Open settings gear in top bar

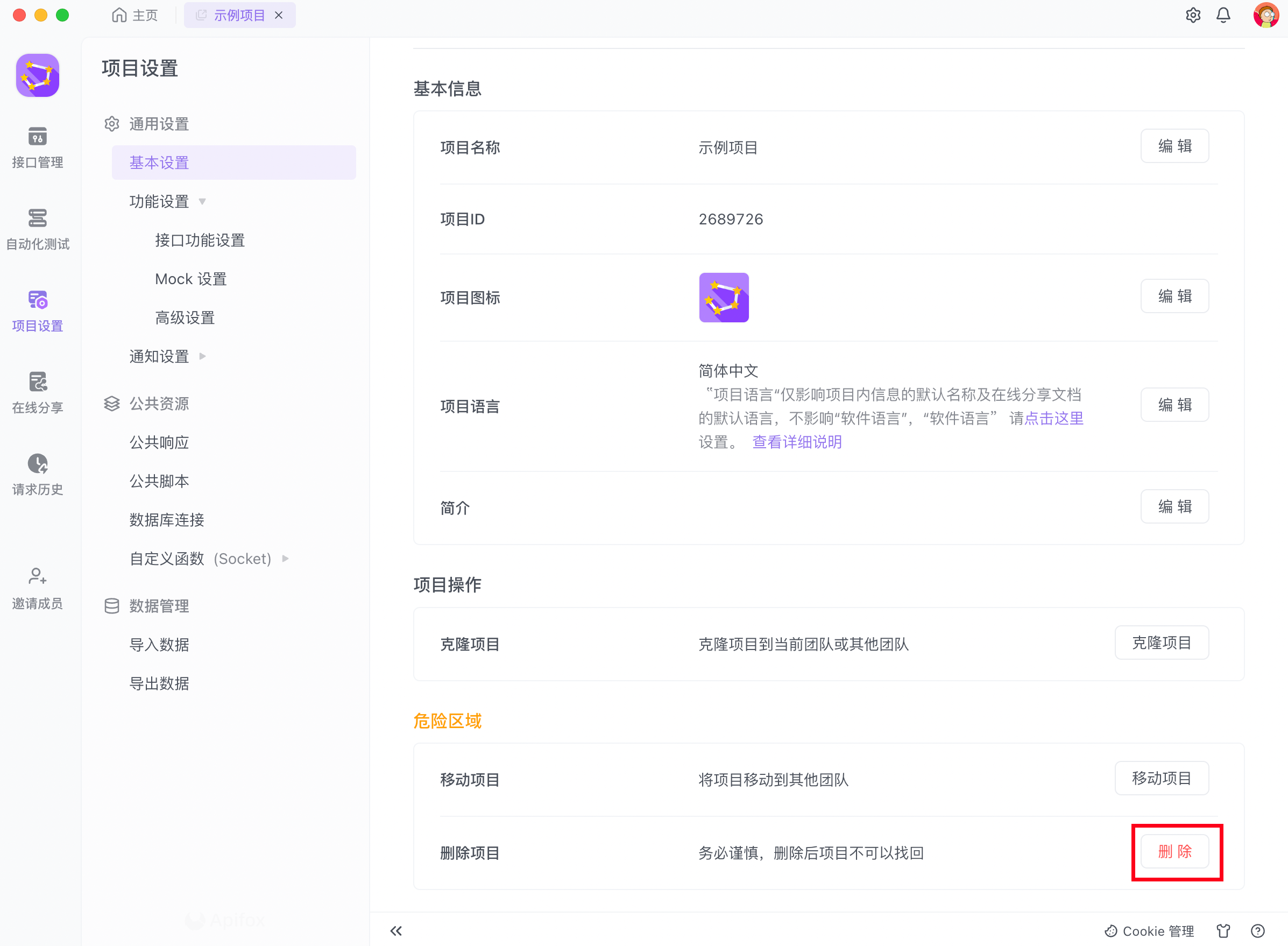(1192, 16)
